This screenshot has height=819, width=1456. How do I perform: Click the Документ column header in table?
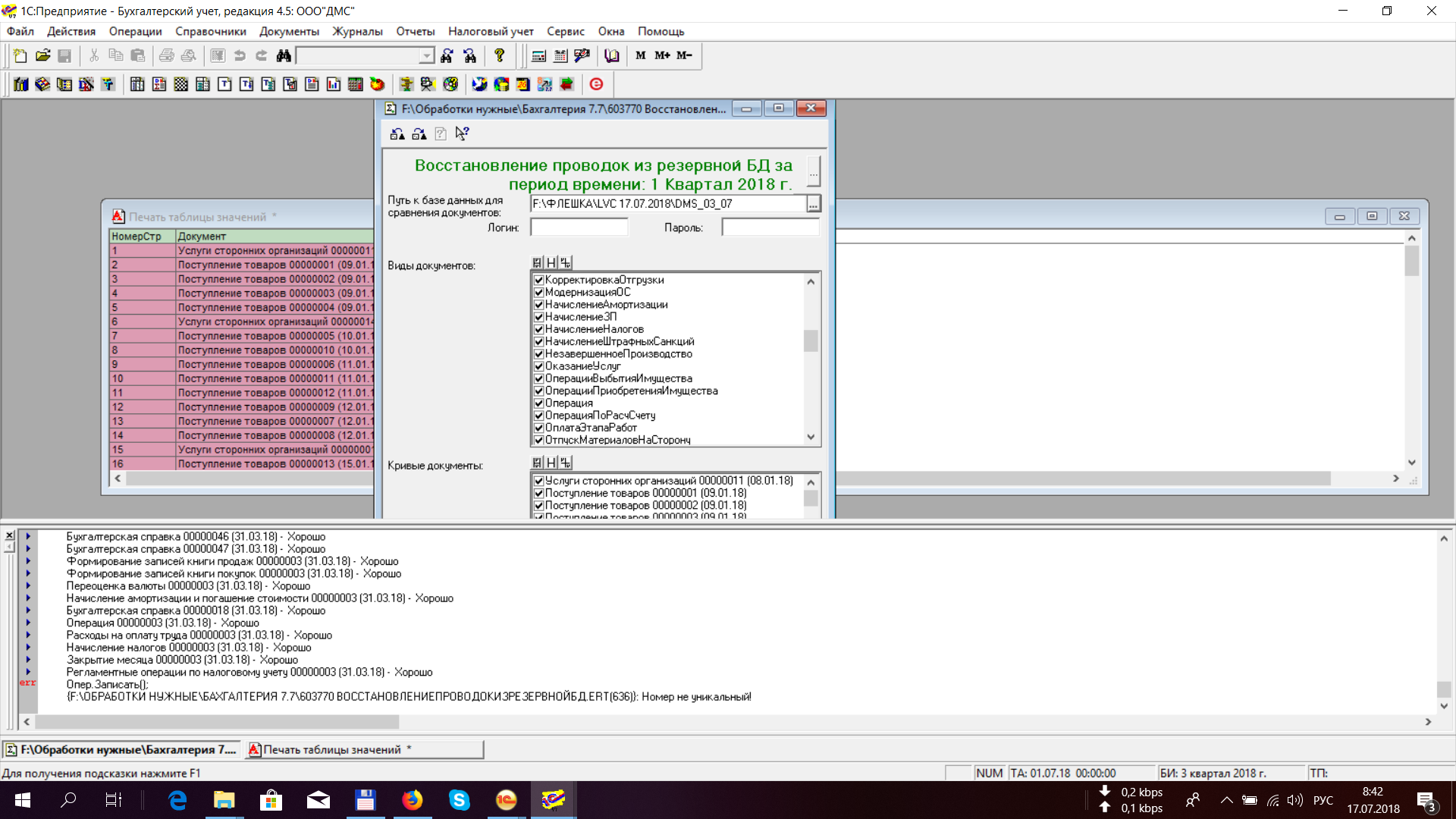coord(275,236)
